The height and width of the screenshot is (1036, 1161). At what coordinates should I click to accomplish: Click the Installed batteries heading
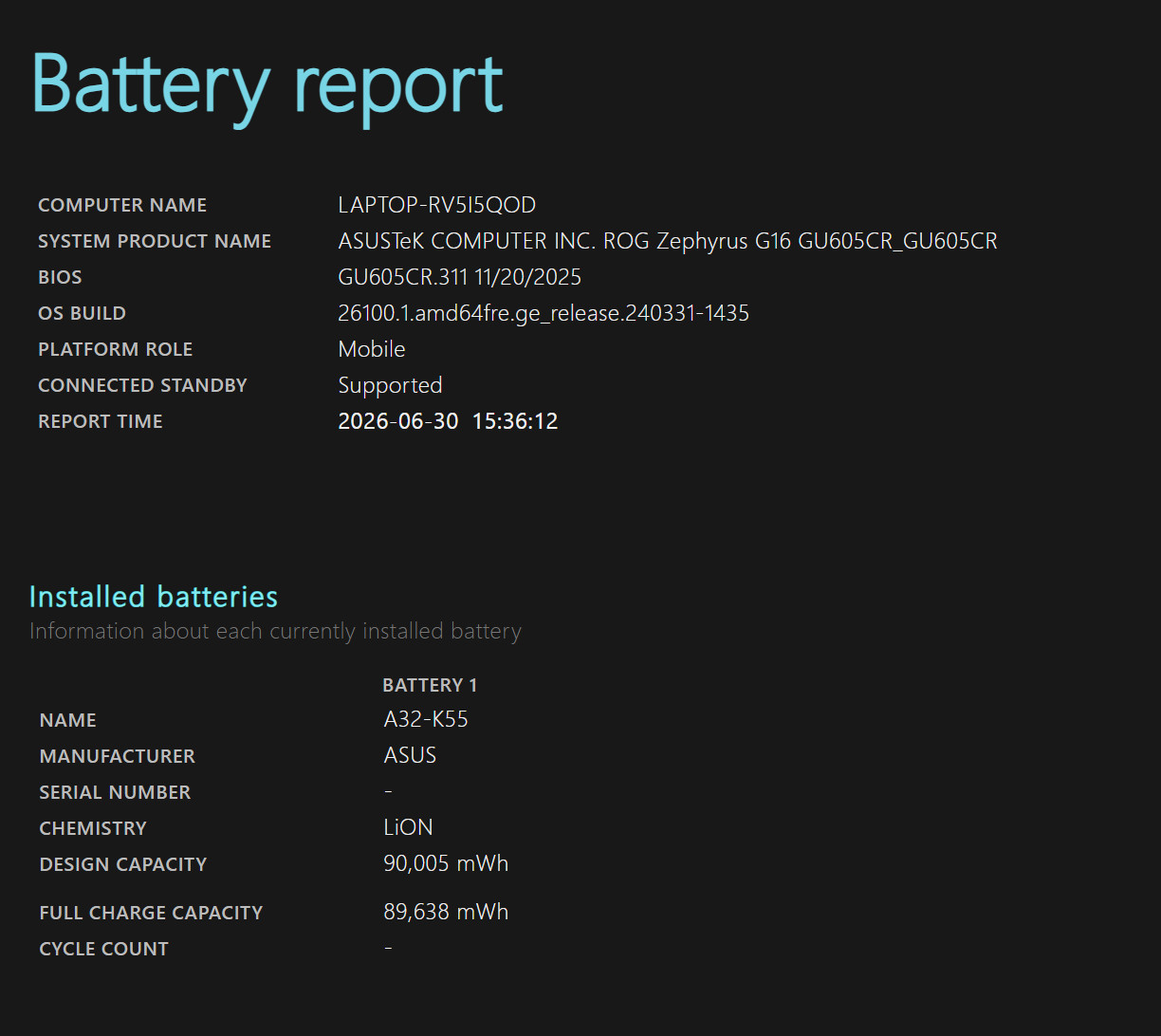tap(154, 596)
